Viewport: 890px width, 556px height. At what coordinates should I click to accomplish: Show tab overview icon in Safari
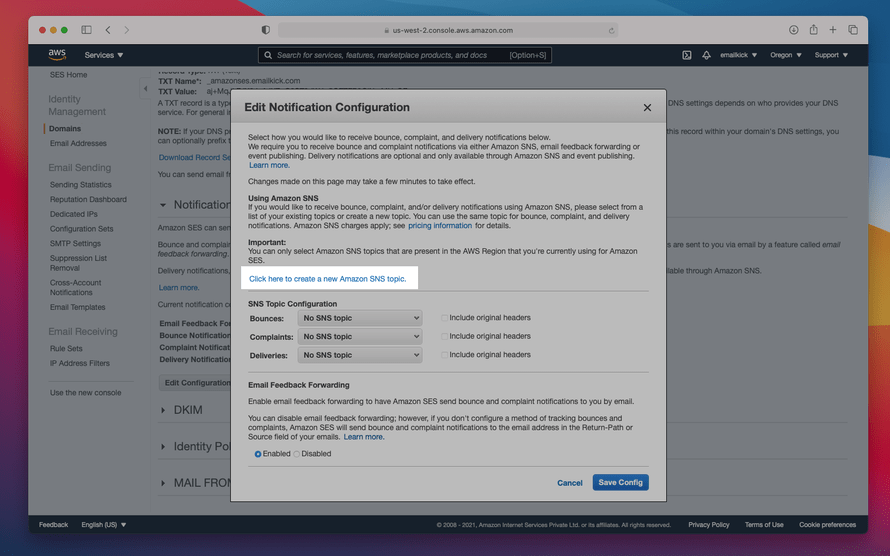click(x=853, y=30)
